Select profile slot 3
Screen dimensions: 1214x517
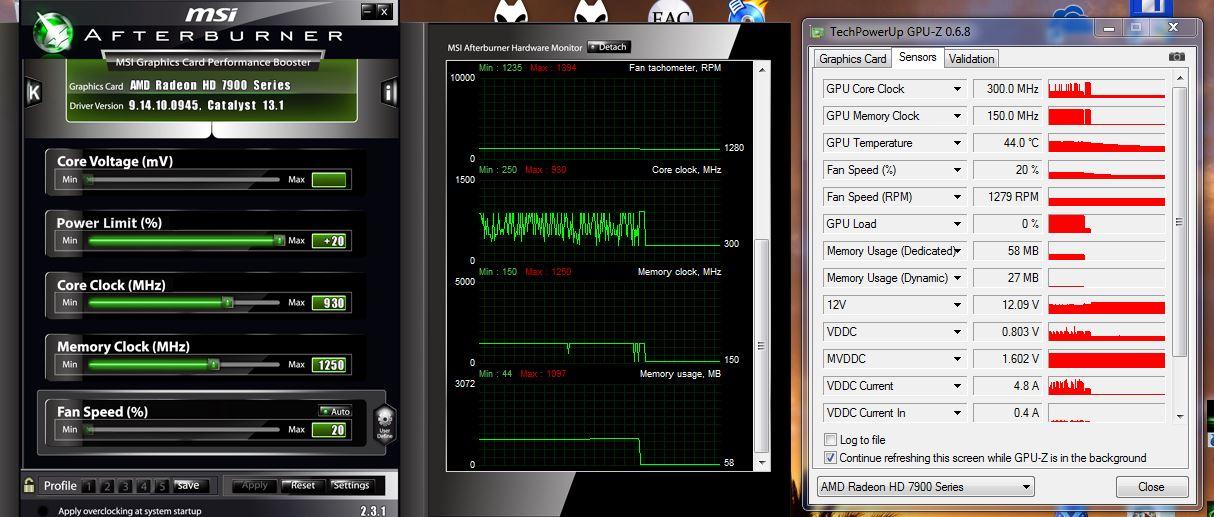click(125, 486)
